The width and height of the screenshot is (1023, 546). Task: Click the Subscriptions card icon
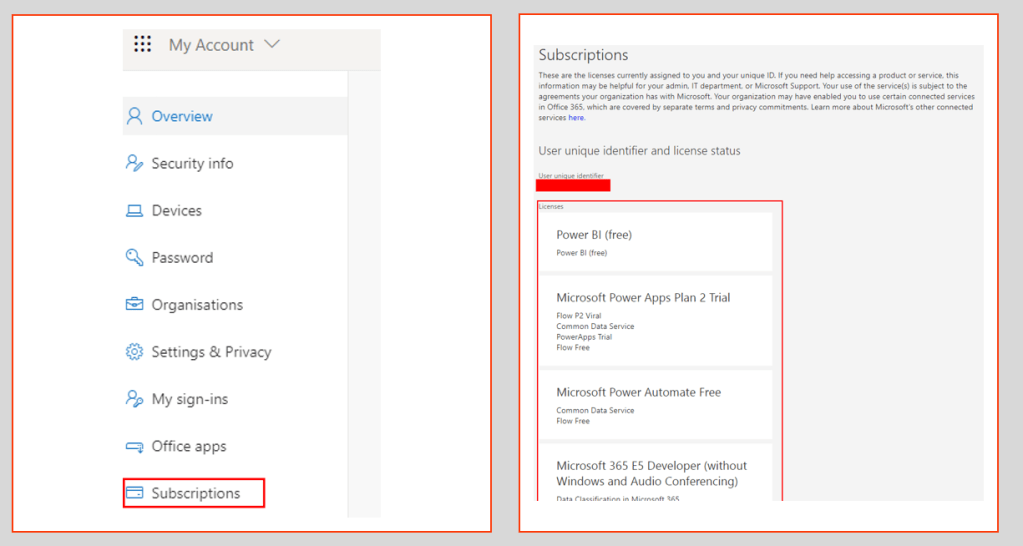click(134, 493)
